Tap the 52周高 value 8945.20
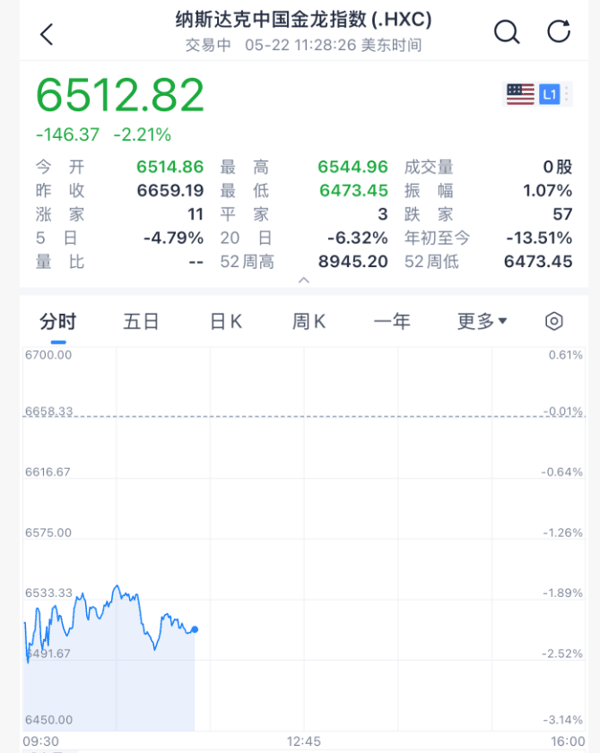Viewport: 600px width, 753px height. click(x=353, y=262)
